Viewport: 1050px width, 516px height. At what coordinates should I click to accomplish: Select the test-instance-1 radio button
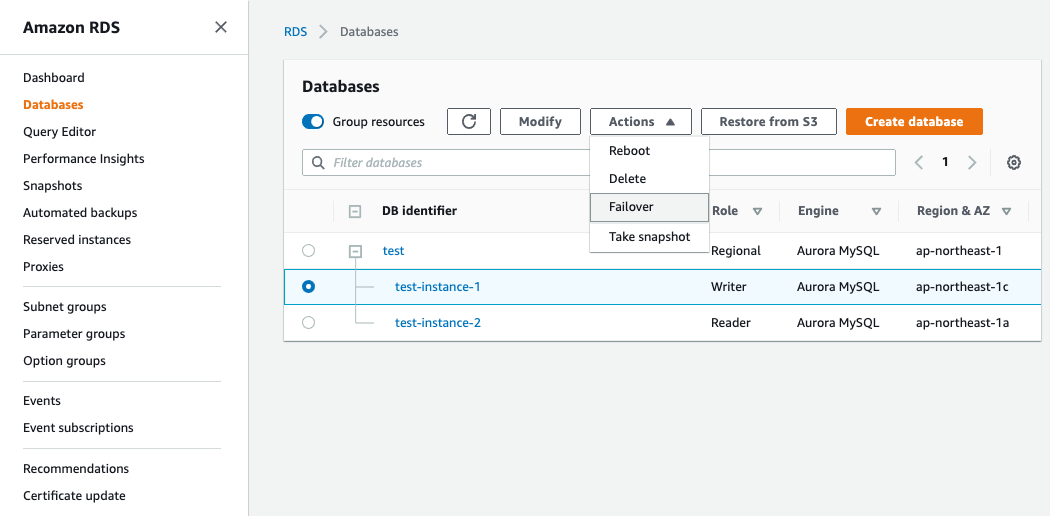[308, 286]
